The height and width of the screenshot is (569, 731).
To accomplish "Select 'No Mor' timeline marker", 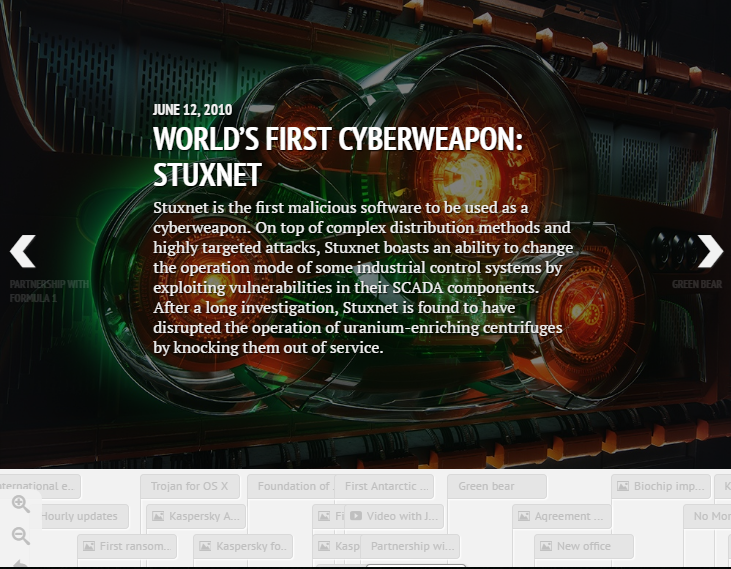I will coord(707,516).
